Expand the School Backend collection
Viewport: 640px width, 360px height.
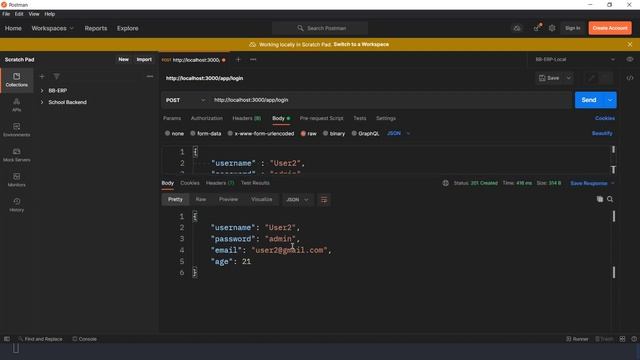[x=42, y=102]
